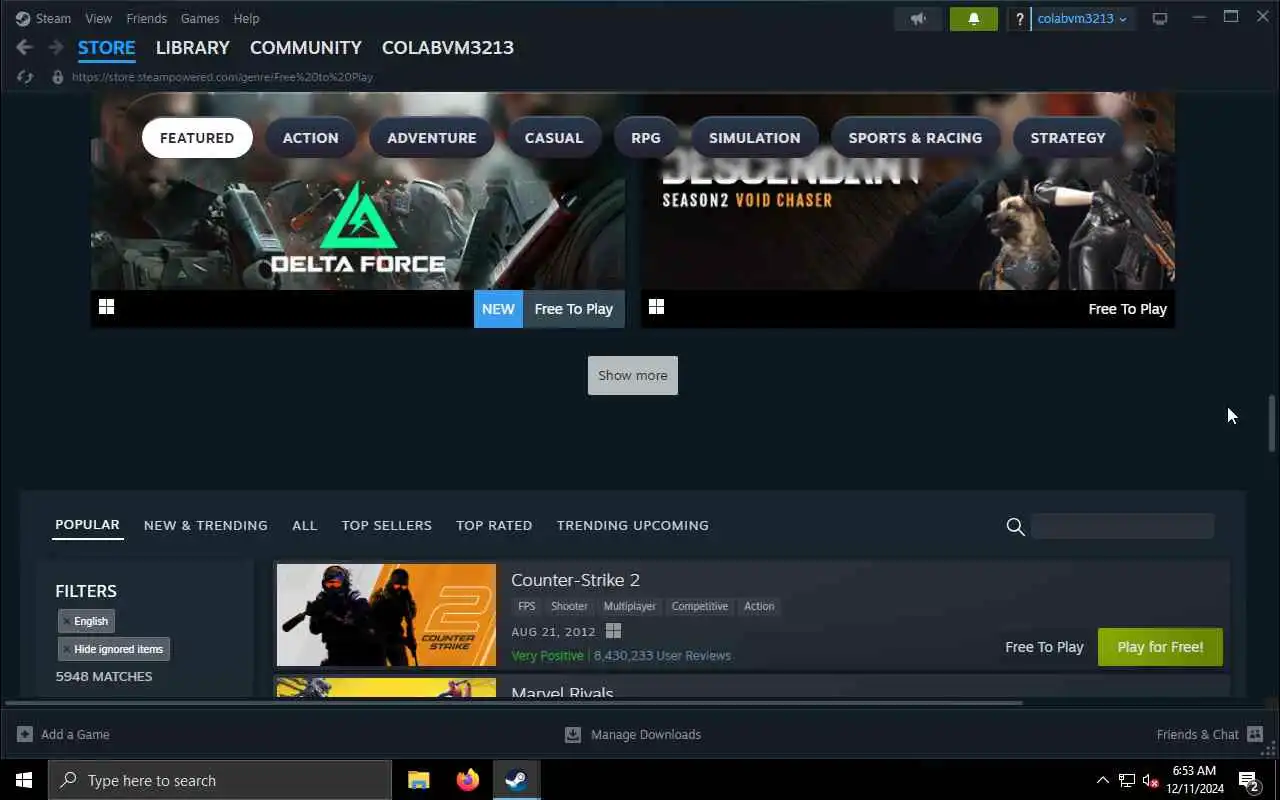Switch to the TOP SELLERS tab
Screen dimensions: 1280x800
tap(386, 525)
